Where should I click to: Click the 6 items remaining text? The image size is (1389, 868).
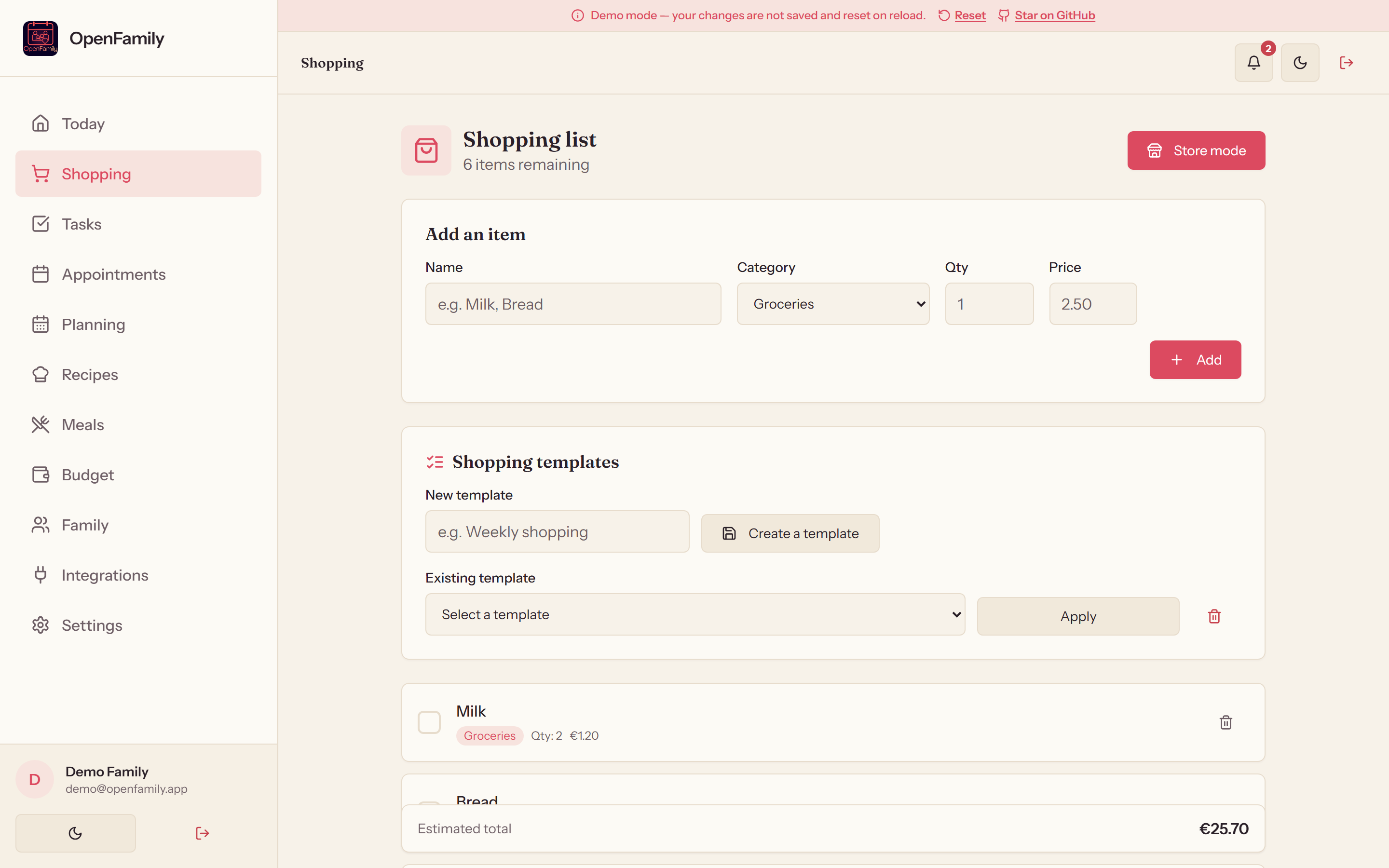(526, 165)
